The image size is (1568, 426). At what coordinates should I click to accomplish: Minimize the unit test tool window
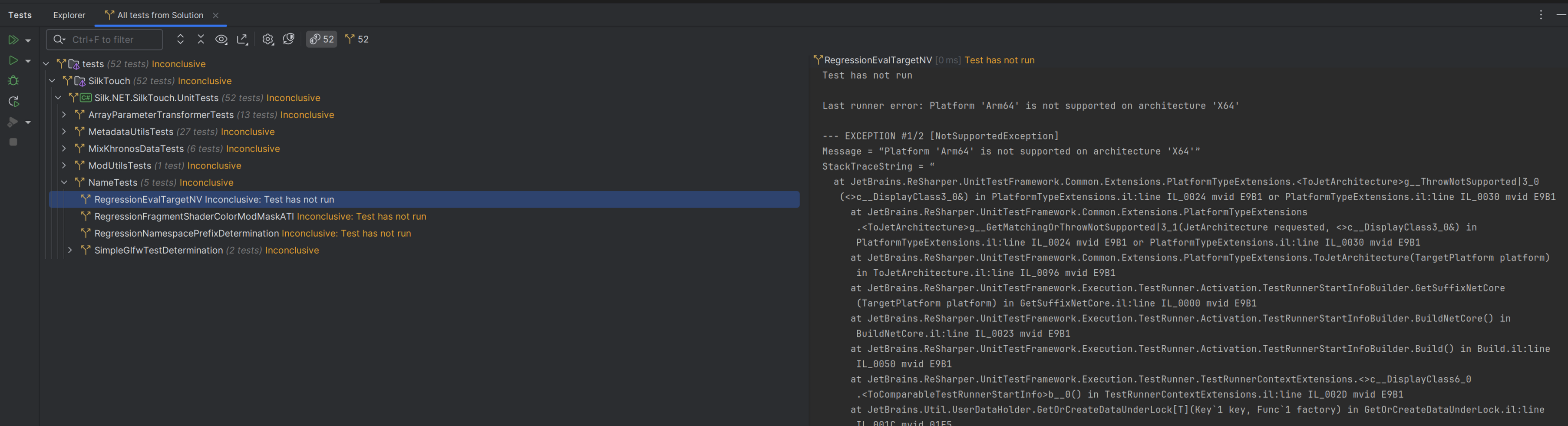coord(1561,15)
